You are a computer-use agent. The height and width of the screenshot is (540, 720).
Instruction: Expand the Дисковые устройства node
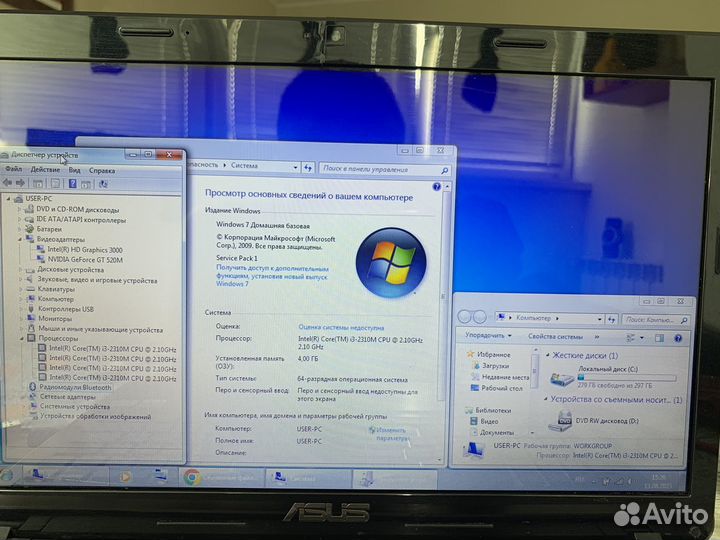(x=21, y=270)
